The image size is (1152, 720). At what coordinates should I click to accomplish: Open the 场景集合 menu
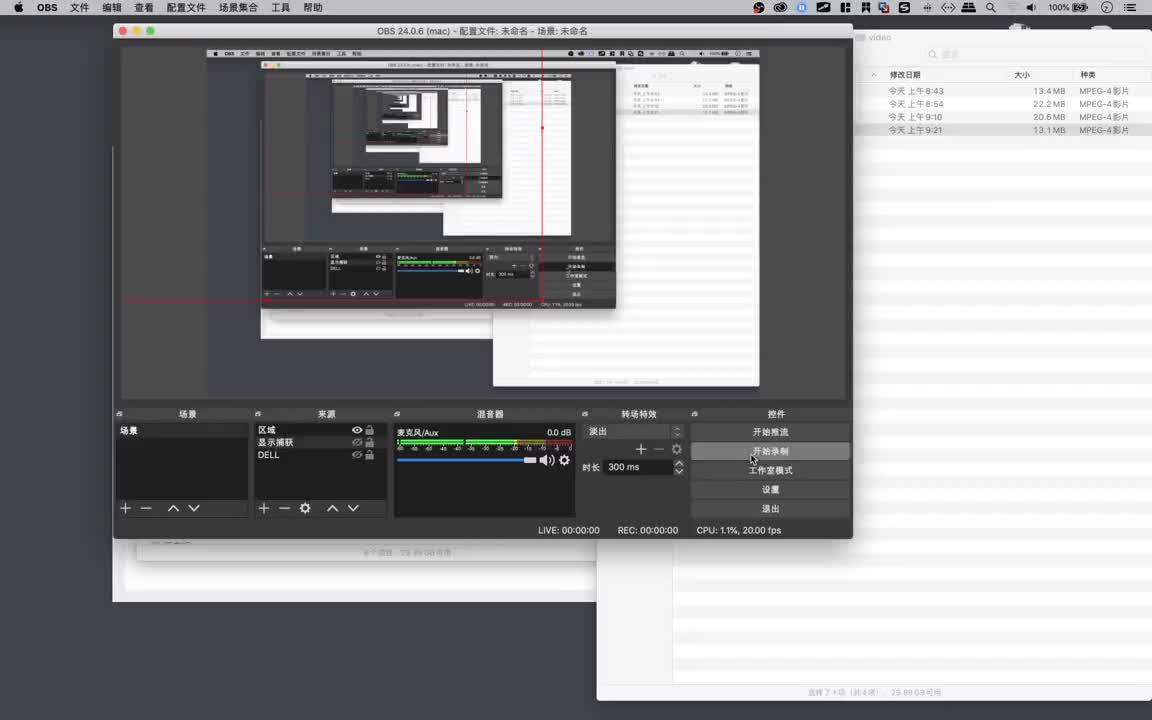coord(238,7)
